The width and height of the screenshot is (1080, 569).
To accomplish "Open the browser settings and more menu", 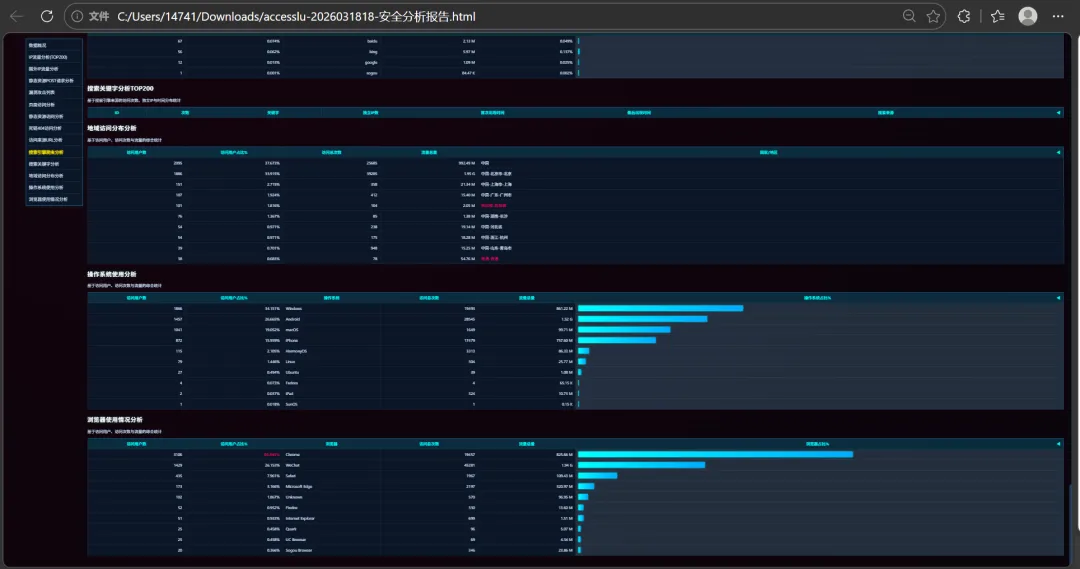I will [1058, 16].
